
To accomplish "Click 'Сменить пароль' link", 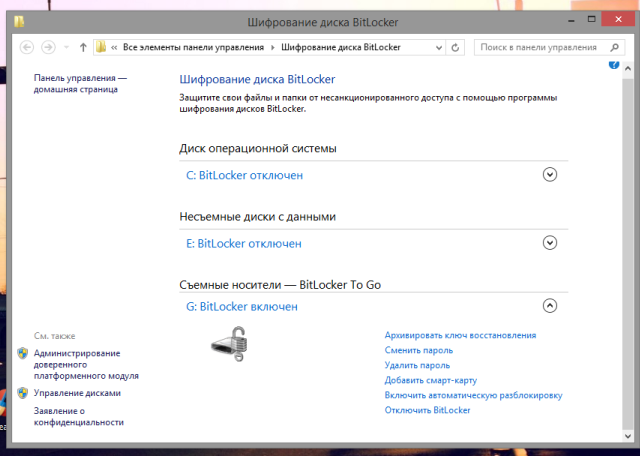I will [x=419, y=350].
